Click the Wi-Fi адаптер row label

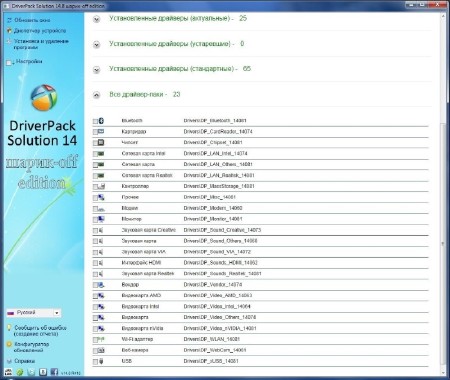click(137, 339)
